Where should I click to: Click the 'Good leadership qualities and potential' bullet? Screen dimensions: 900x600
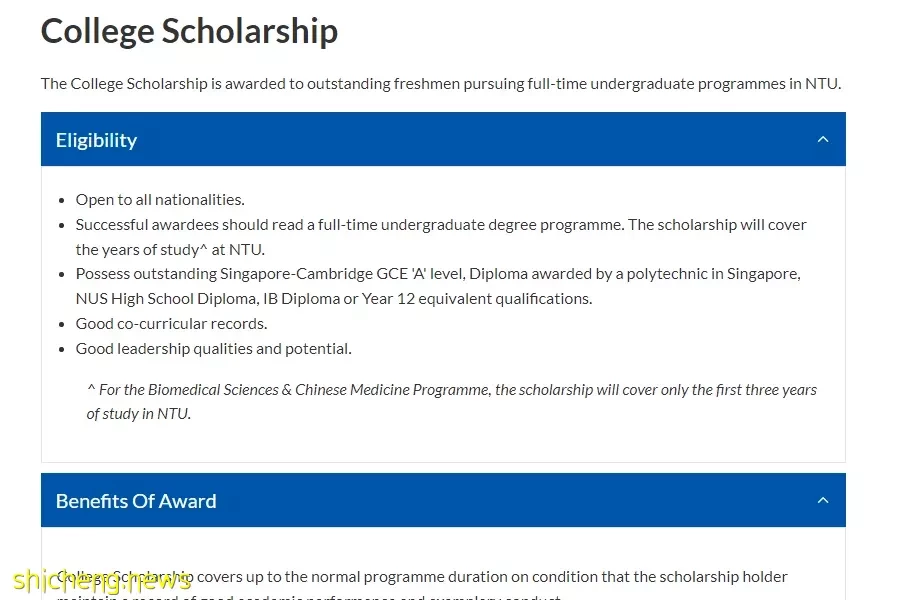pos(214,349)
